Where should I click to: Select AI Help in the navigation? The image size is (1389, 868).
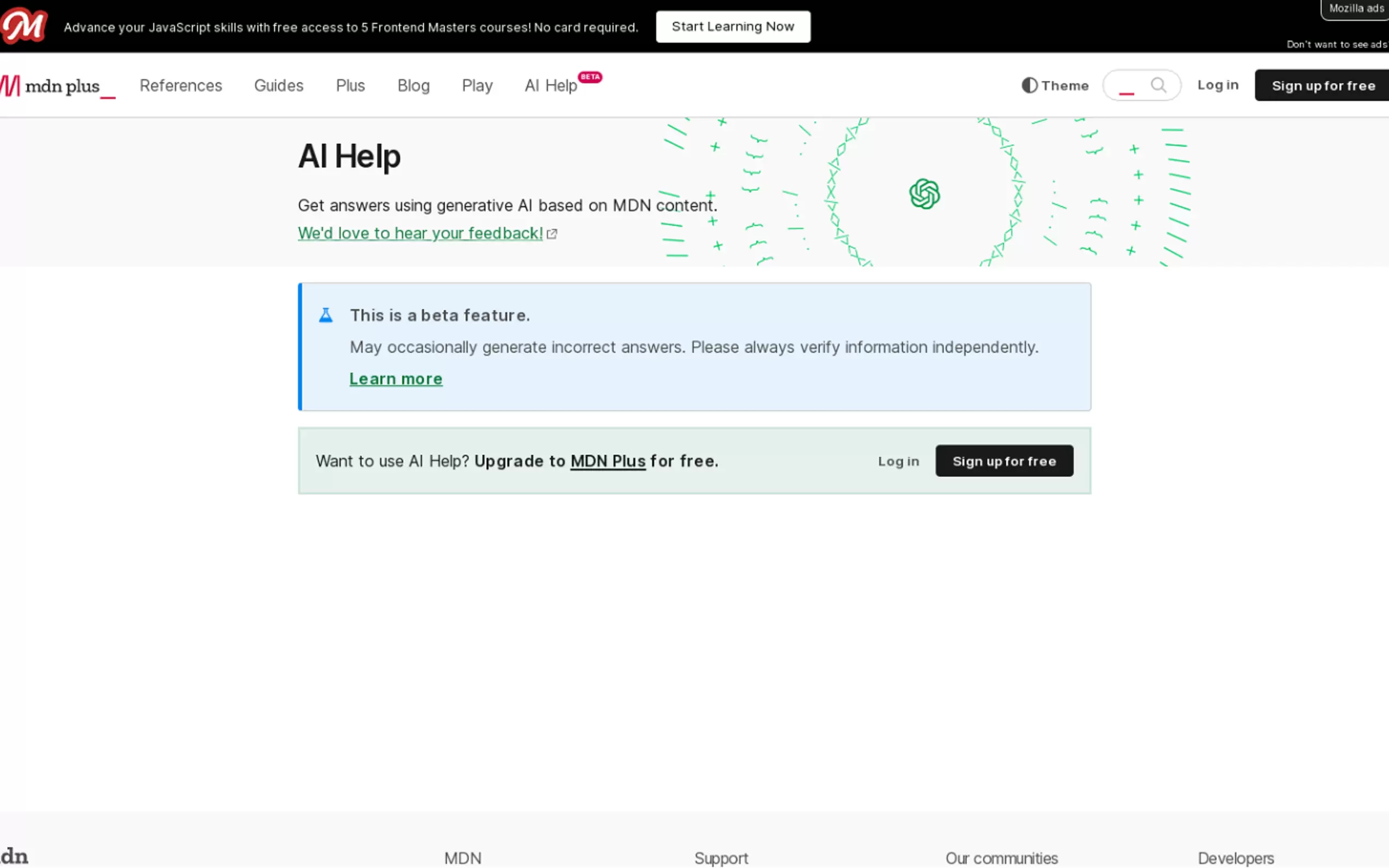pos(551,85)
